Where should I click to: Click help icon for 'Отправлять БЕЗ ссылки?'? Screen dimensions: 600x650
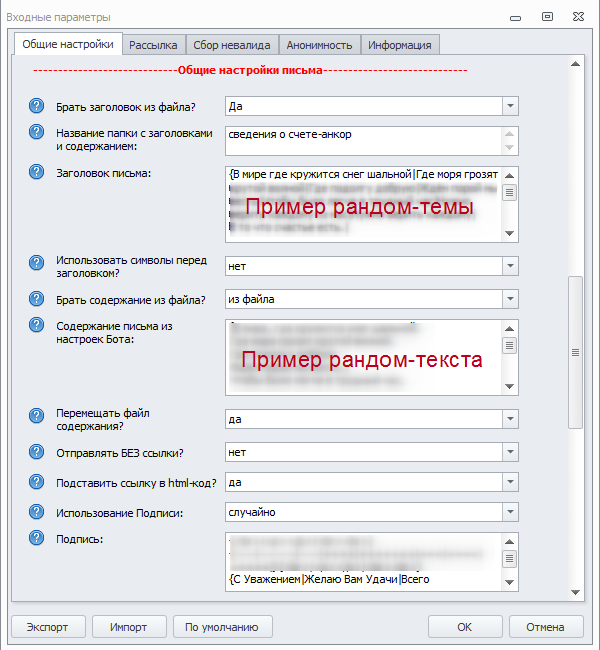36,452
